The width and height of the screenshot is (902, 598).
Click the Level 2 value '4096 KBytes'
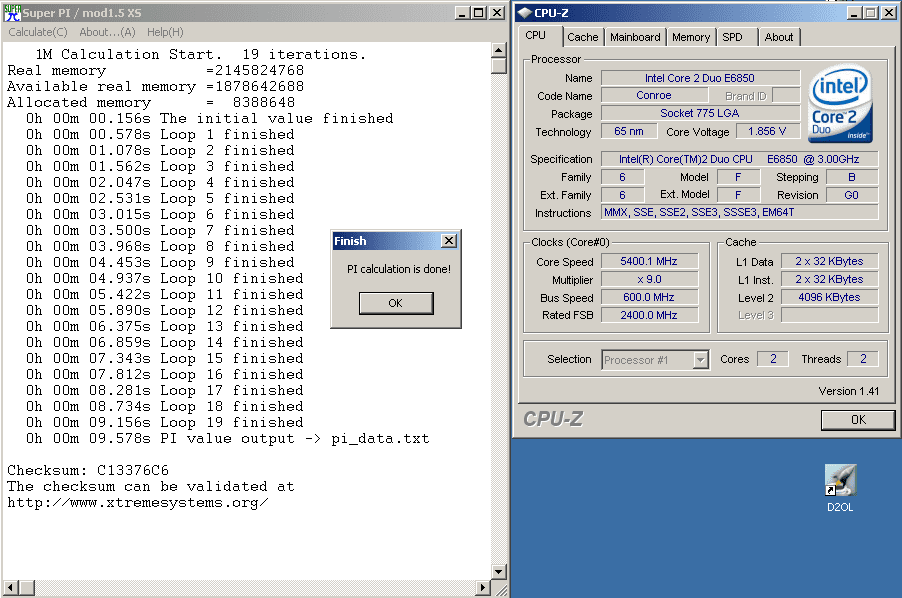click(829, 297)
